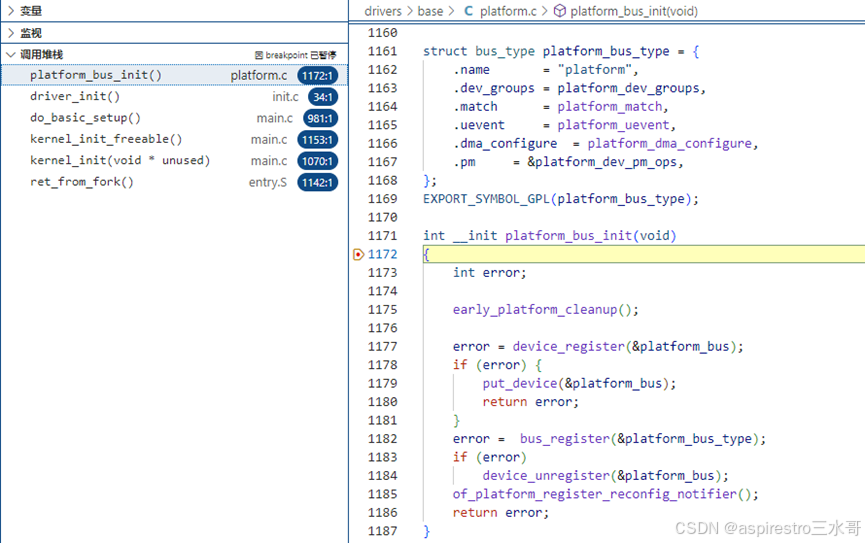Viewport: 865px width, 543px height.
Task: Expand the 变量 section
Action: click(x=174, y=10)
